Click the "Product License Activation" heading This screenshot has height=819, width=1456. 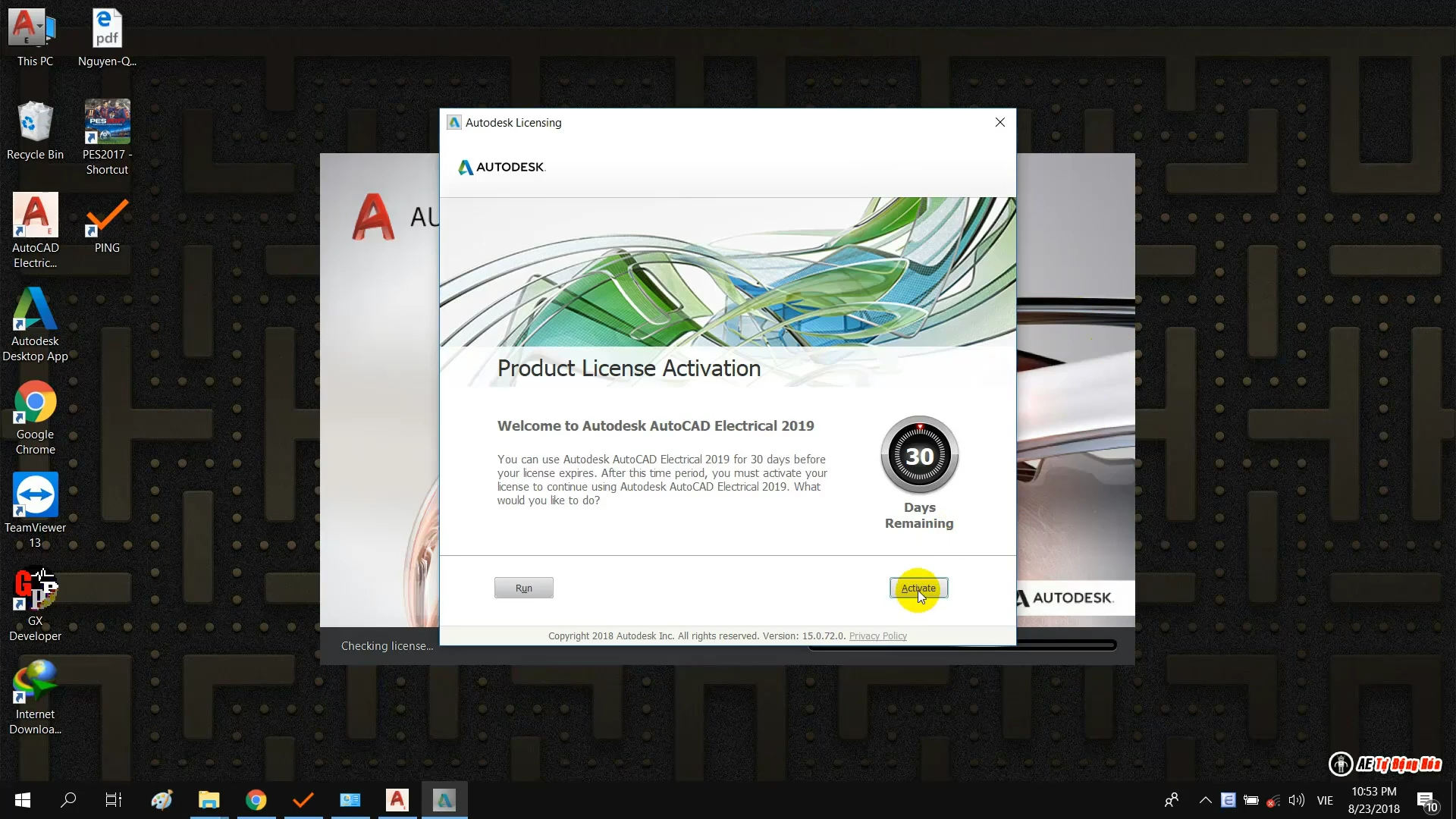(x=629, y=369)
